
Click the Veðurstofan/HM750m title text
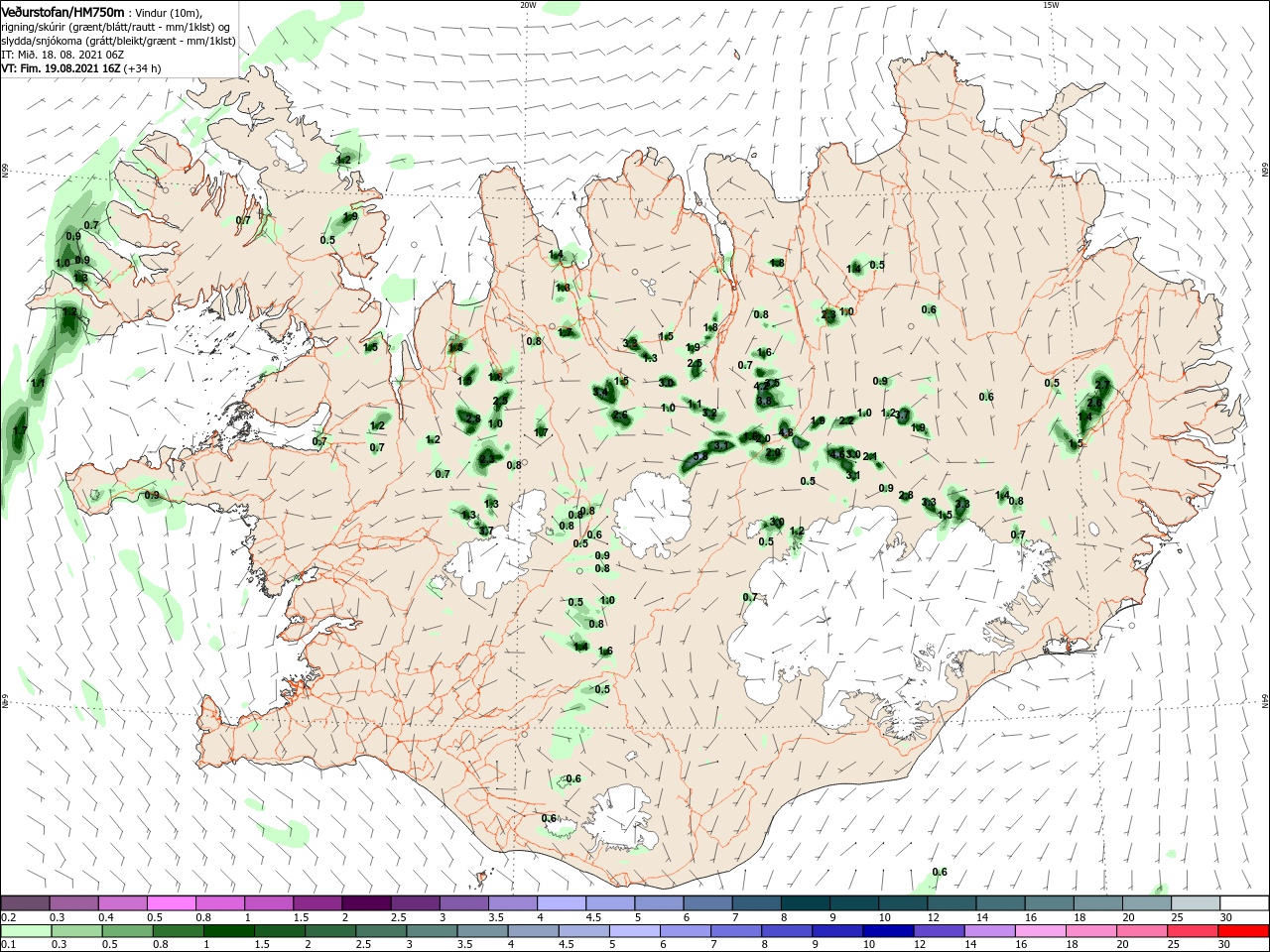click(x=63, y=11)
